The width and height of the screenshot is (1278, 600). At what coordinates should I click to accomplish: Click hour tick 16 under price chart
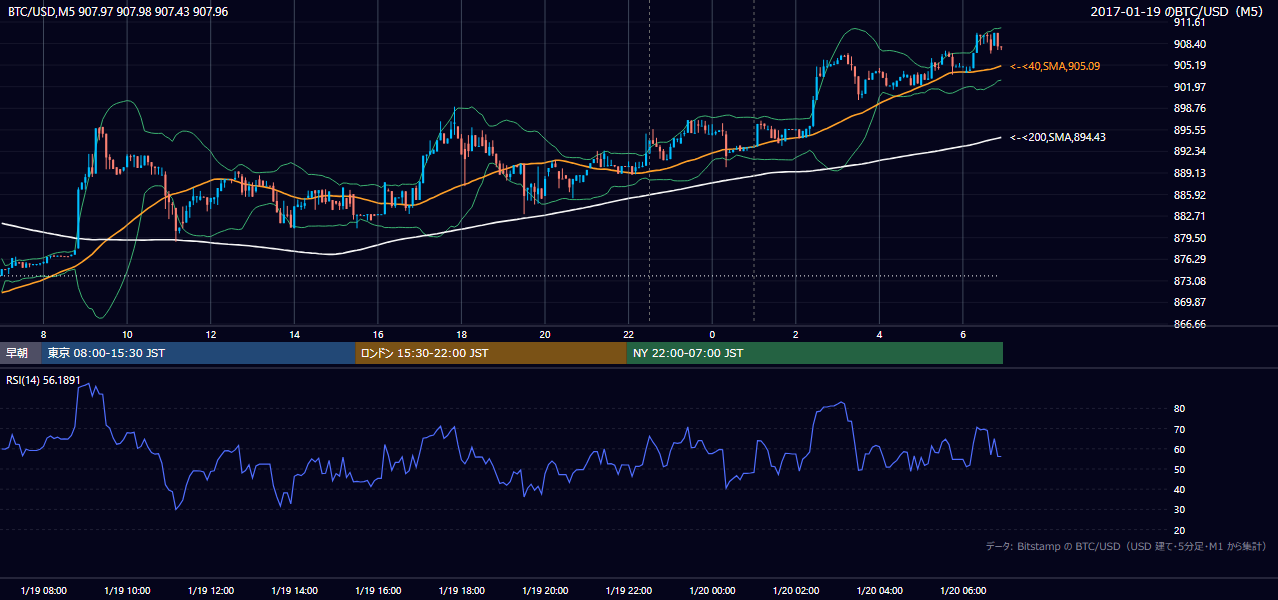click(378, 334)
